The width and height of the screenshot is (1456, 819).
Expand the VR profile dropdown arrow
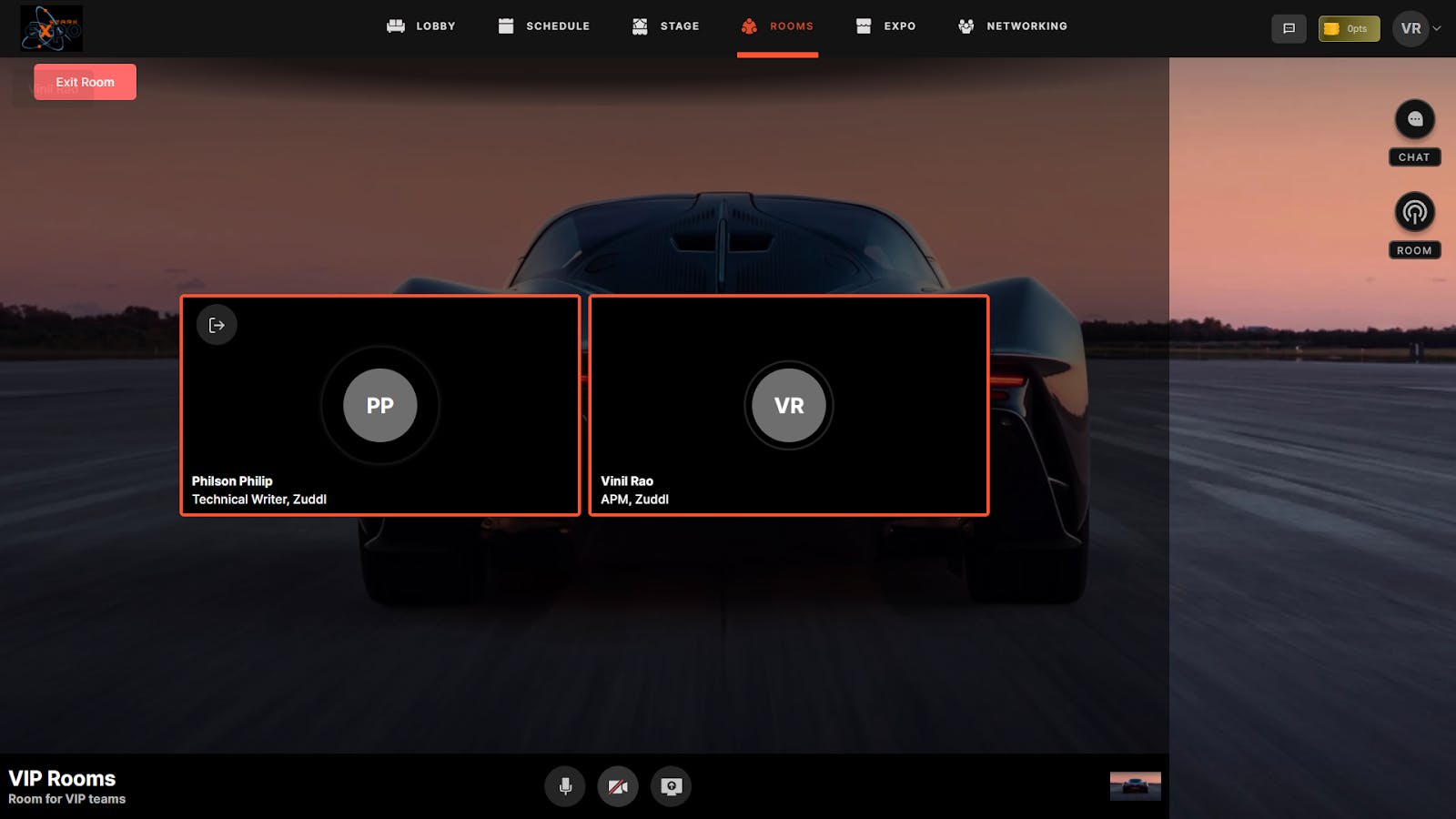[x=1437, y=28]
